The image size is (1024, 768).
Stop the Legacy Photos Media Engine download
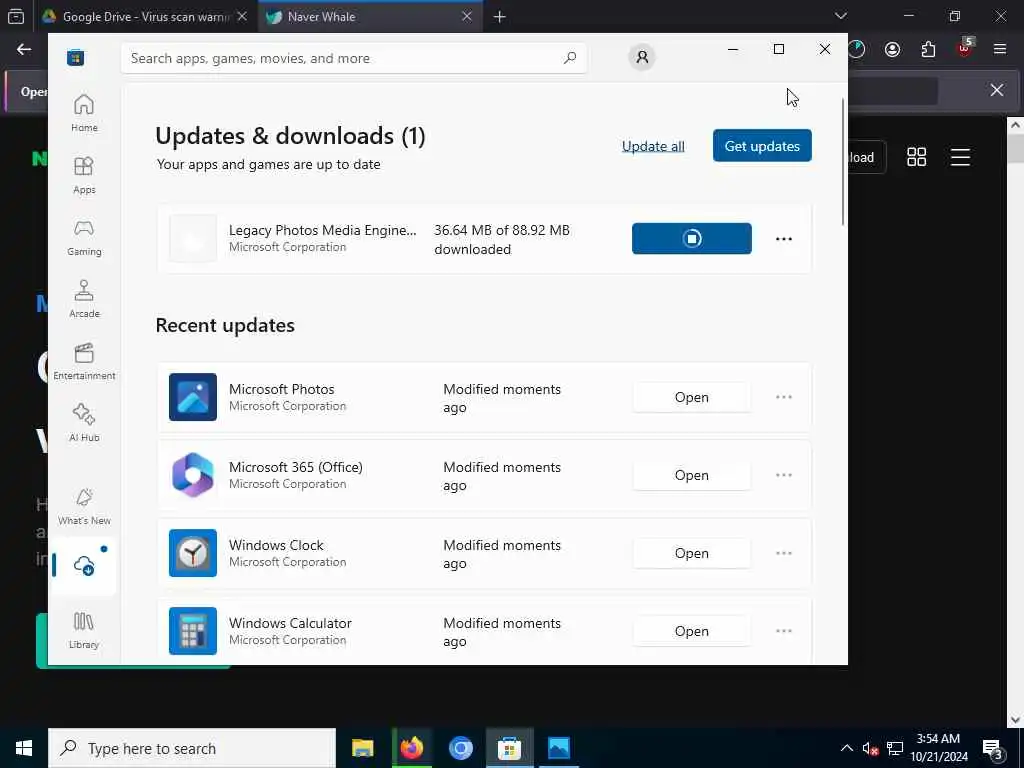pyautogui.click(x=692, y=238)
